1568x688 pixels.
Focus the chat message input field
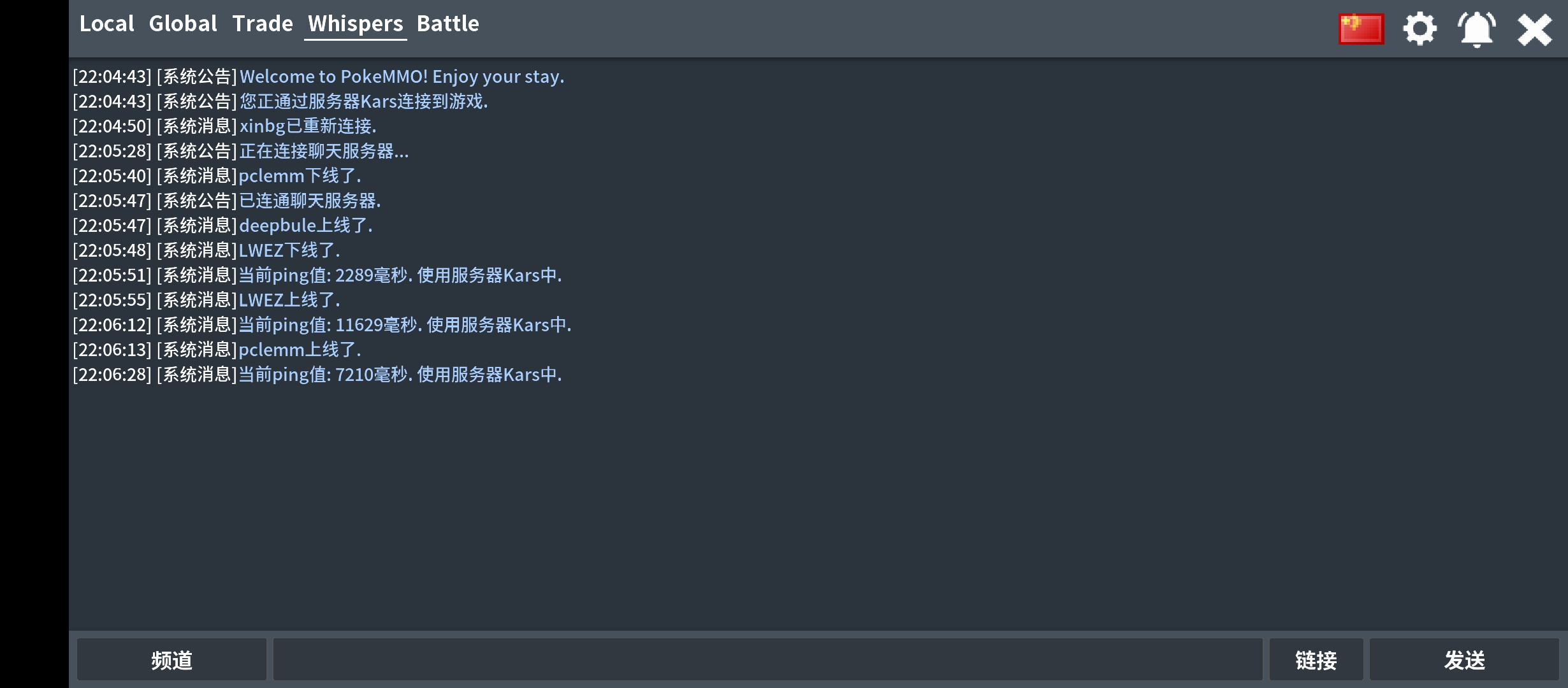point(767,660)
